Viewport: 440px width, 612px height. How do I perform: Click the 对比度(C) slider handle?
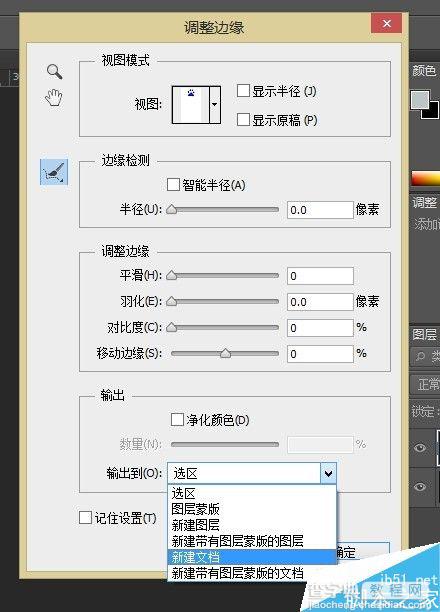point(171,327)
